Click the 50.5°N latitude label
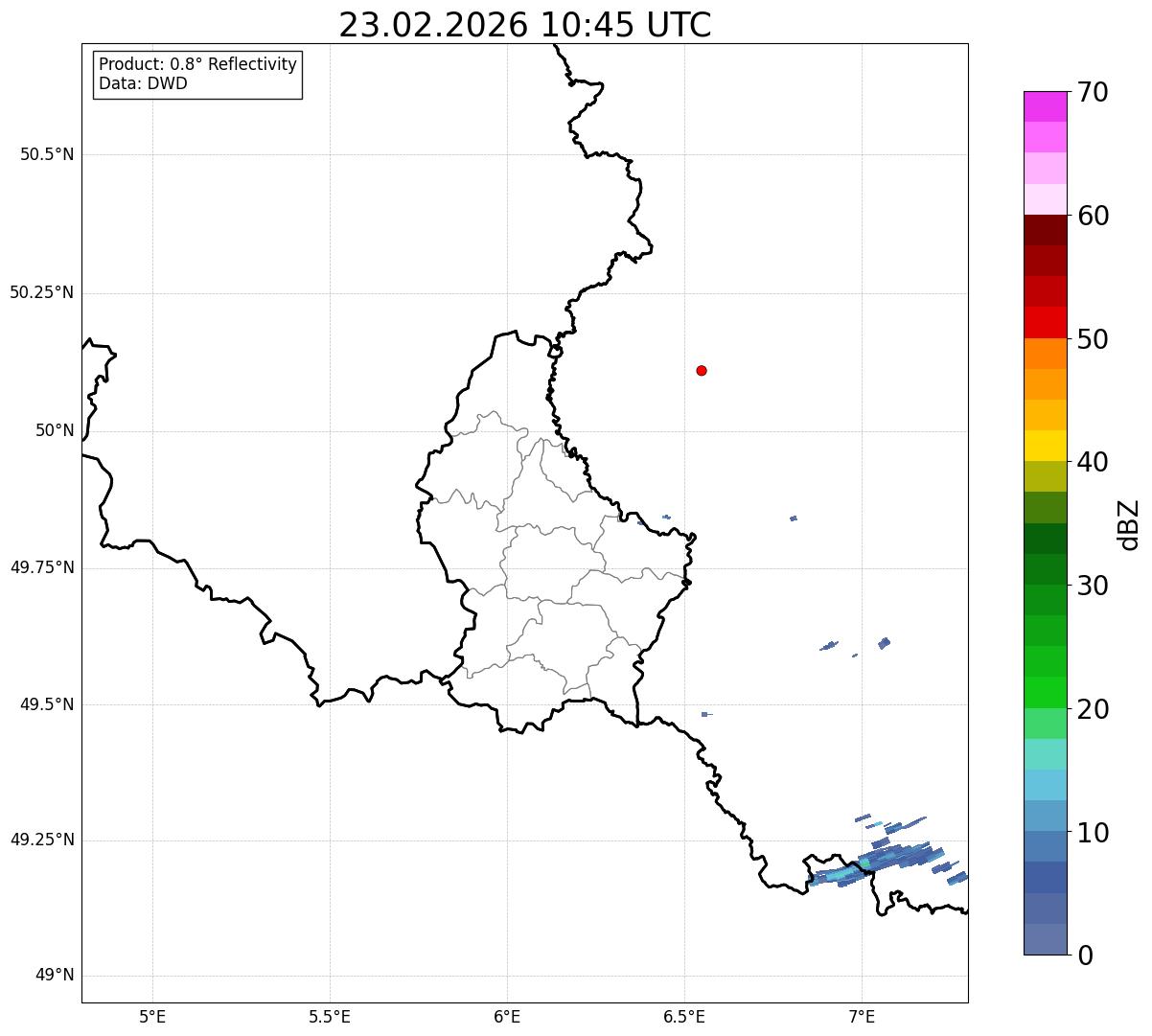 point(47,154)
